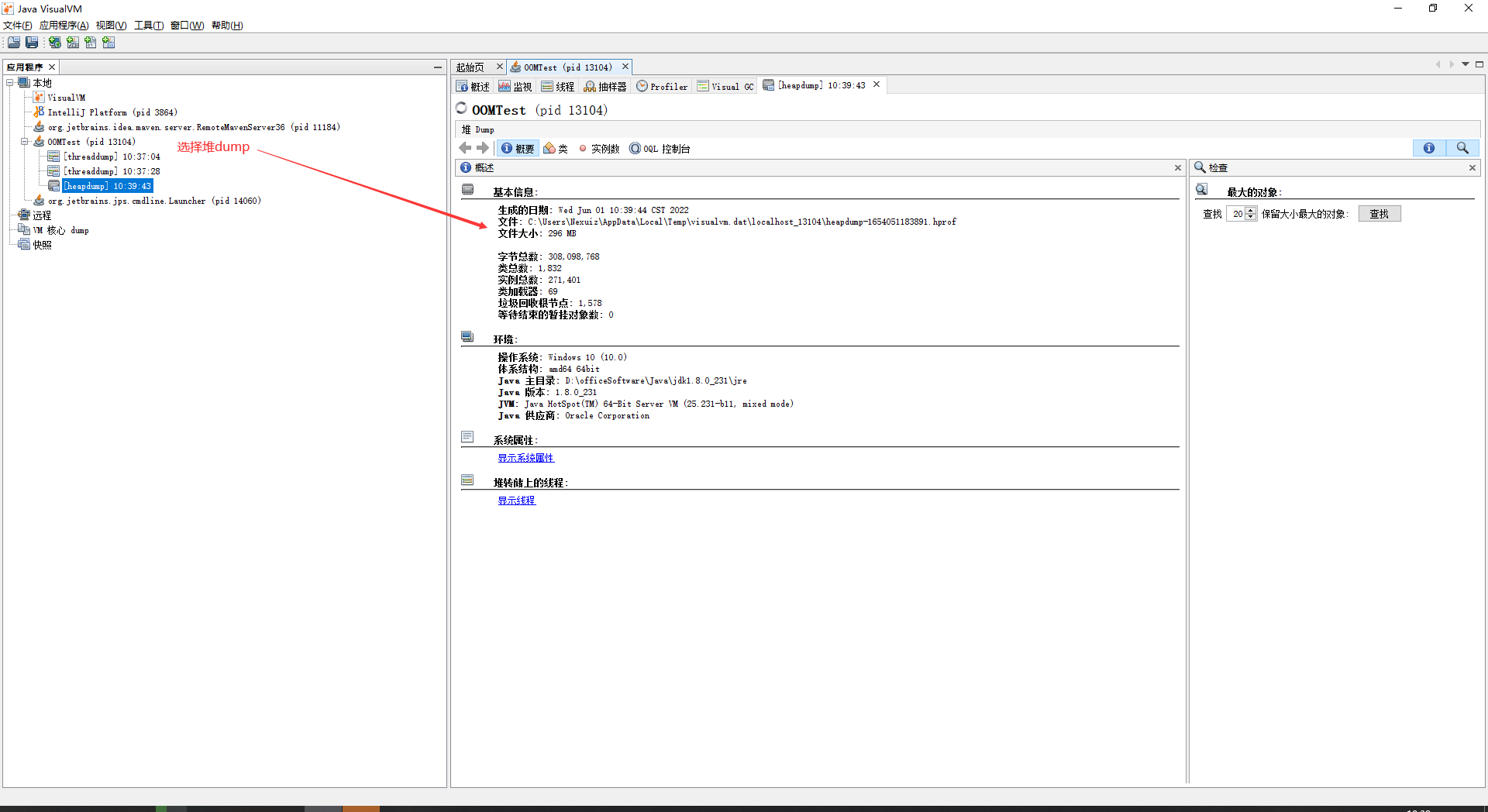The height and width of the screenshot is (812, 1488).
Task: Switch to the 监视 monitor tab
Action: pos(515,86)
